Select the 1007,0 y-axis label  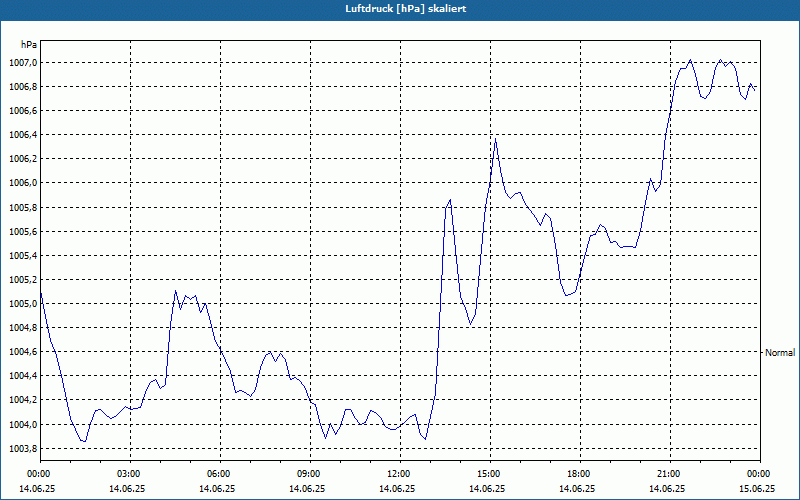tap(21, 63)
